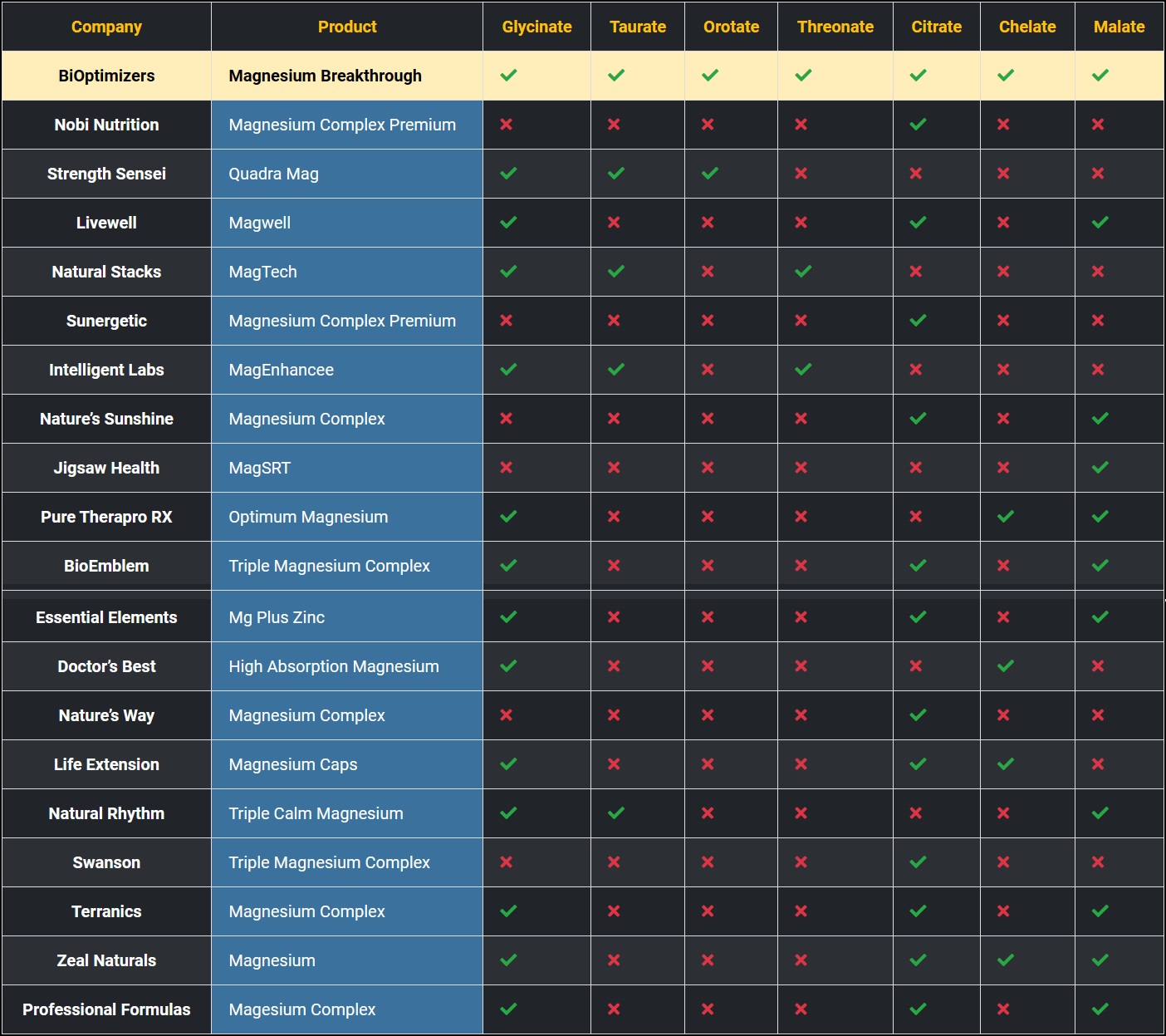Click the Glycinate cross for Nobi Nutrition

(x=506, y=125)
